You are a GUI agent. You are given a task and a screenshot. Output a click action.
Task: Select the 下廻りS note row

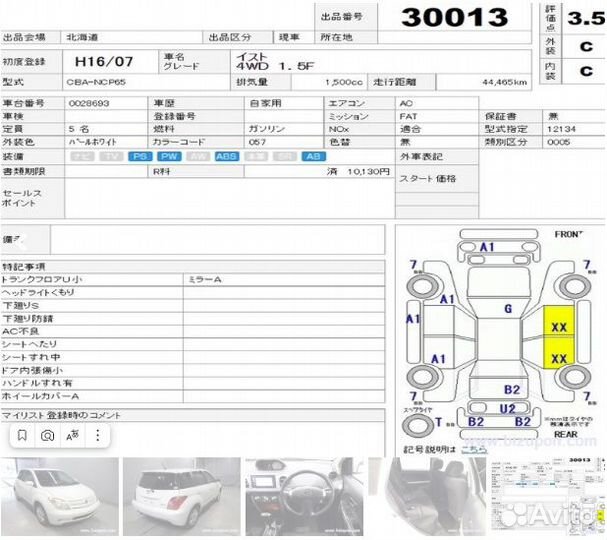click(x=92, y=306)
